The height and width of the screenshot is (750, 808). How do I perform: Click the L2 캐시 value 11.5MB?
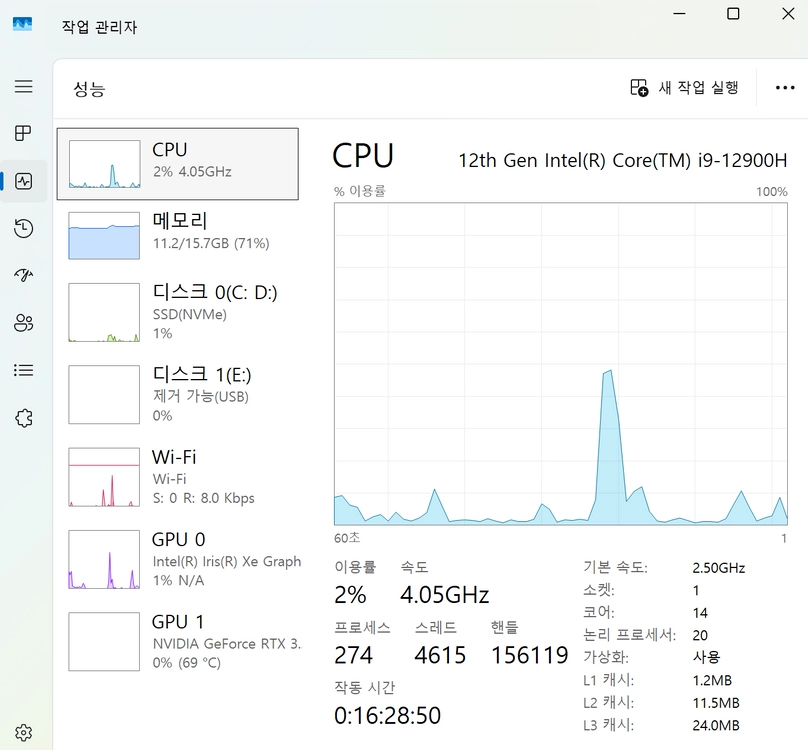(x=716, y=703)
